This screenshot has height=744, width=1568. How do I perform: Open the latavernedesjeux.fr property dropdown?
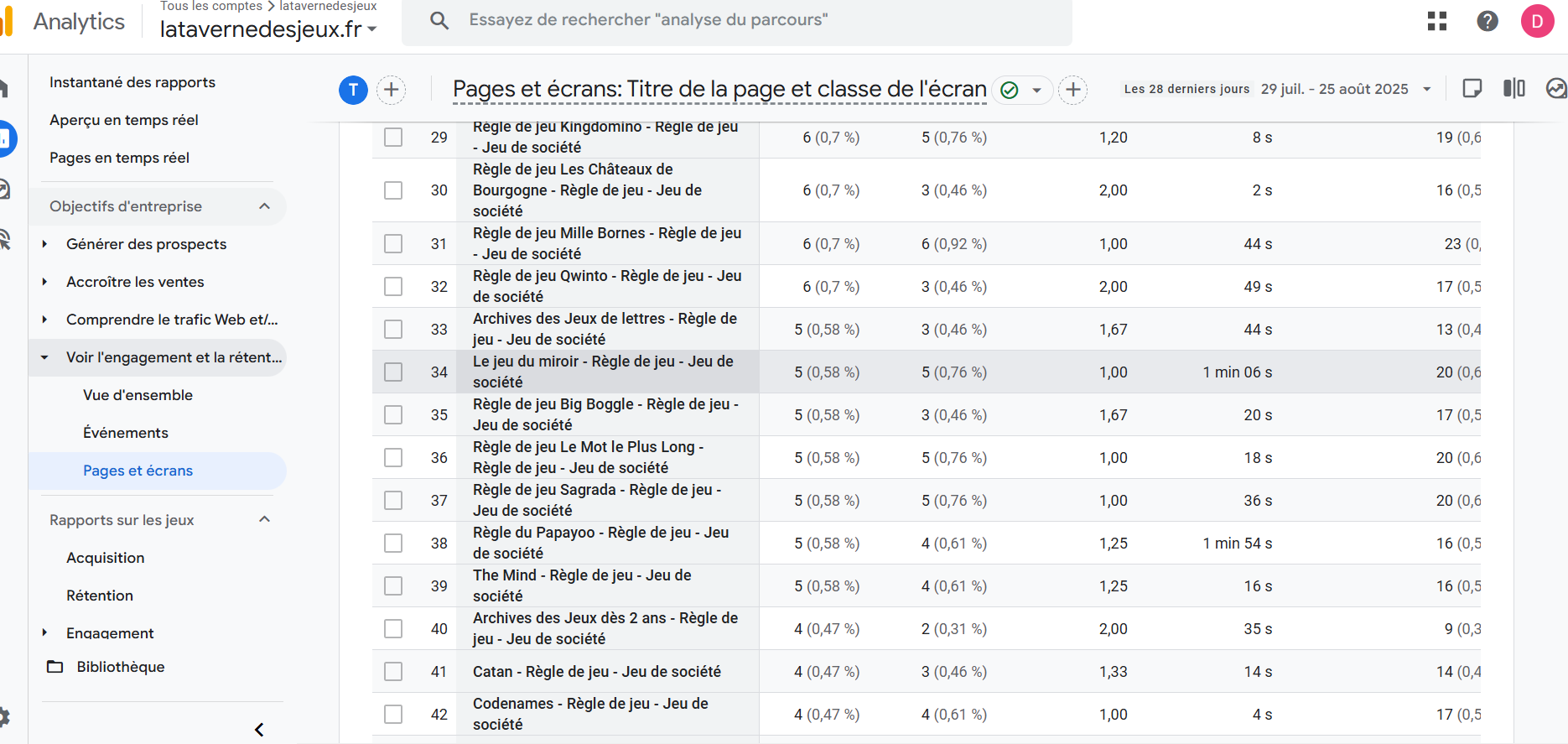268,29
